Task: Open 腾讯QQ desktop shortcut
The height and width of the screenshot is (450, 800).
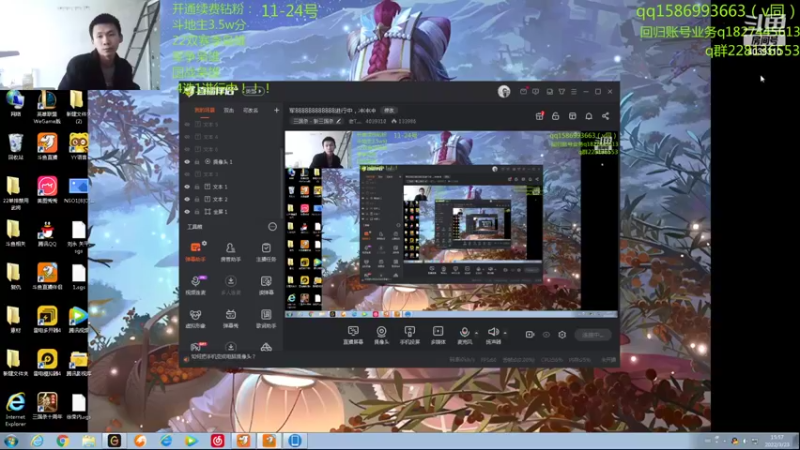Action: (47, 235)
